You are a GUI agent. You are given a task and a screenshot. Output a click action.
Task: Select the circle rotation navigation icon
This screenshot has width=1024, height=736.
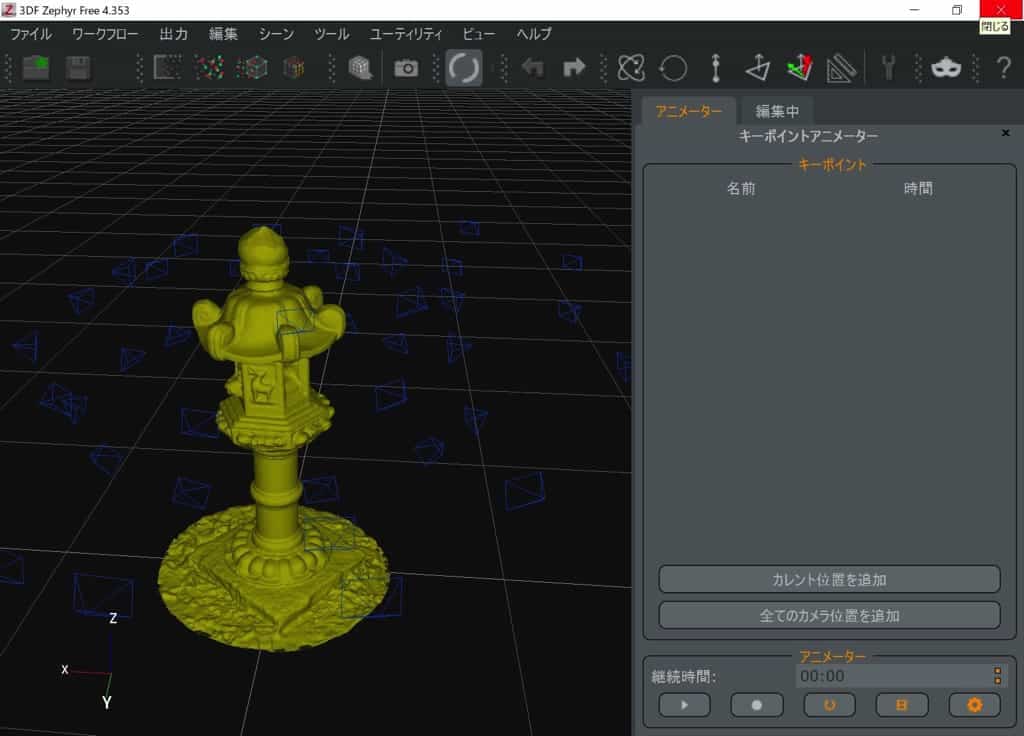coord(673,67)
